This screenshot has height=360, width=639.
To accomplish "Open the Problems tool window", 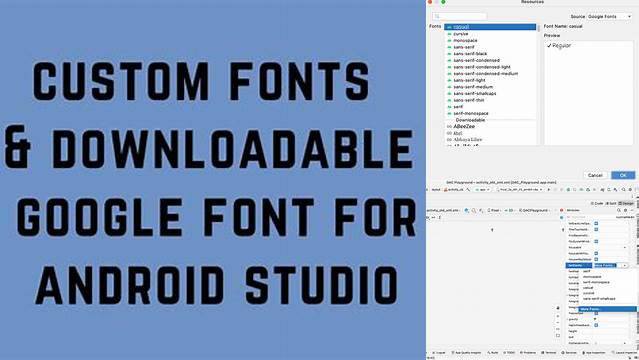I will [528, 353].
